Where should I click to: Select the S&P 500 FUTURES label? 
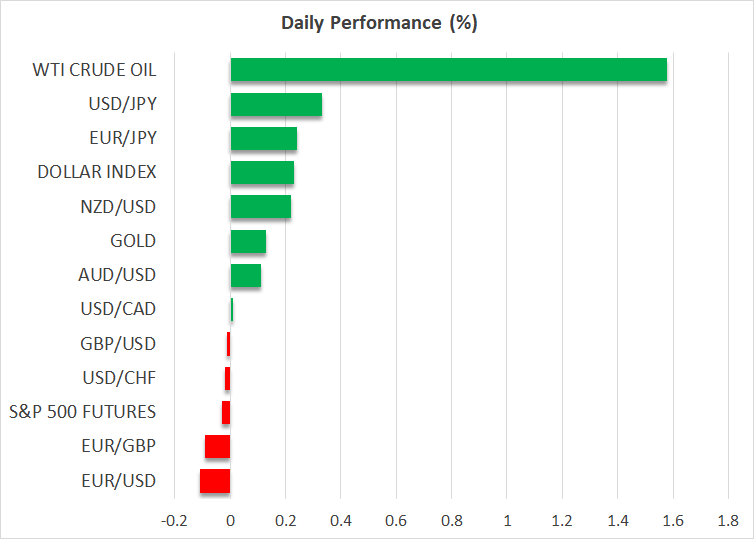click(x=82, y=412)
